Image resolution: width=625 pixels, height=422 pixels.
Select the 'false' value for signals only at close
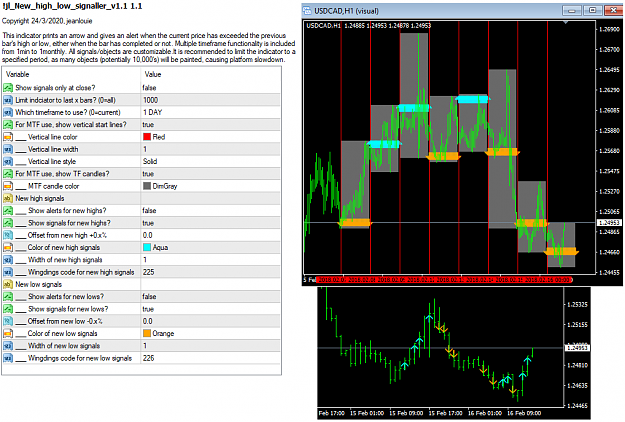(149, 88)
